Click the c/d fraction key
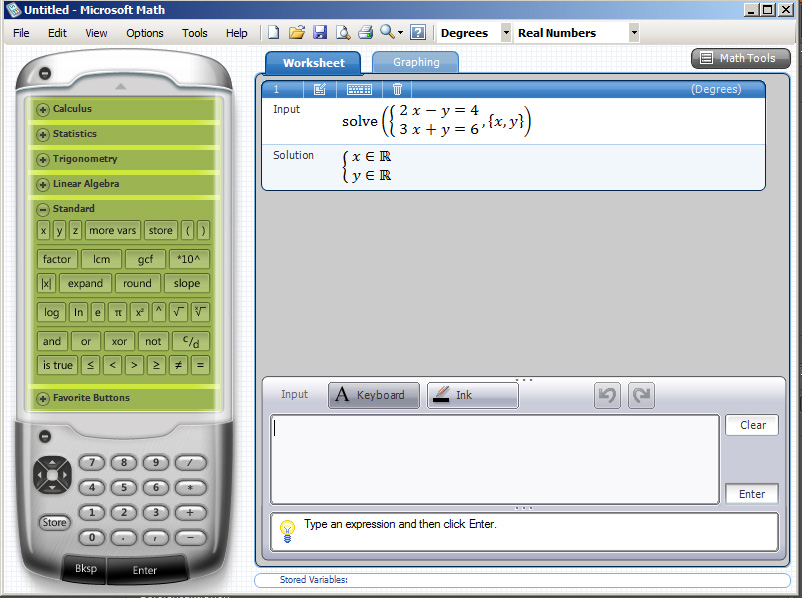The height and width of the screenshot is (598, 802). [191, 341]
